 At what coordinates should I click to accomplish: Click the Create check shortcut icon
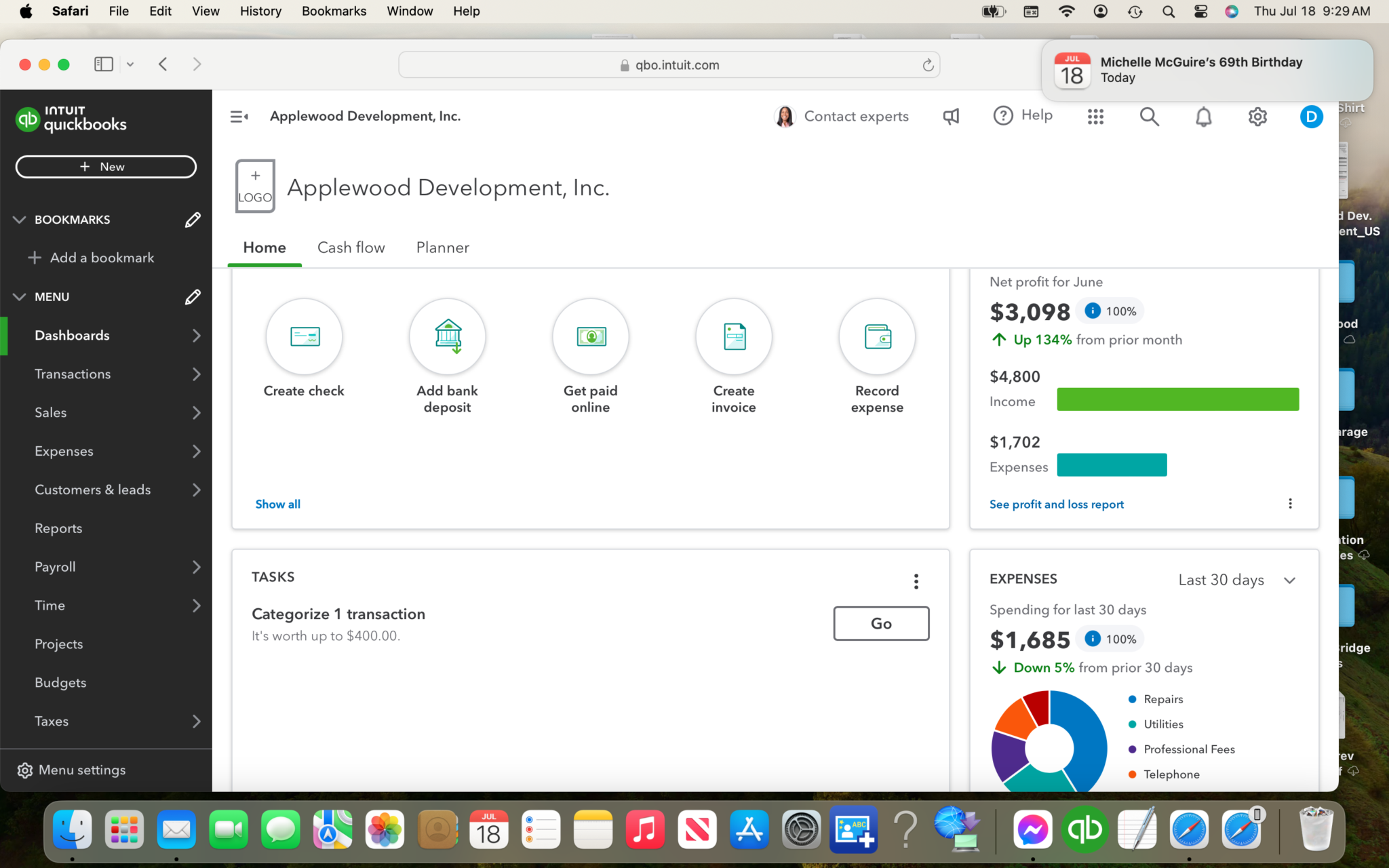coord(304,336)
